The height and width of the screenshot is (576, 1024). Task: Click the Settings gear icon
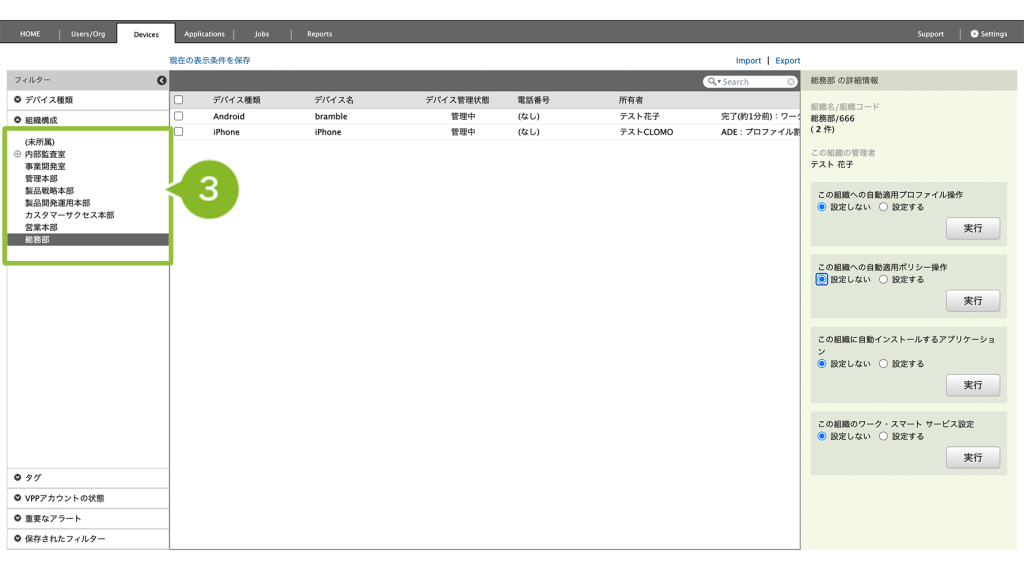pyautogui.click(x=975, y=34)
